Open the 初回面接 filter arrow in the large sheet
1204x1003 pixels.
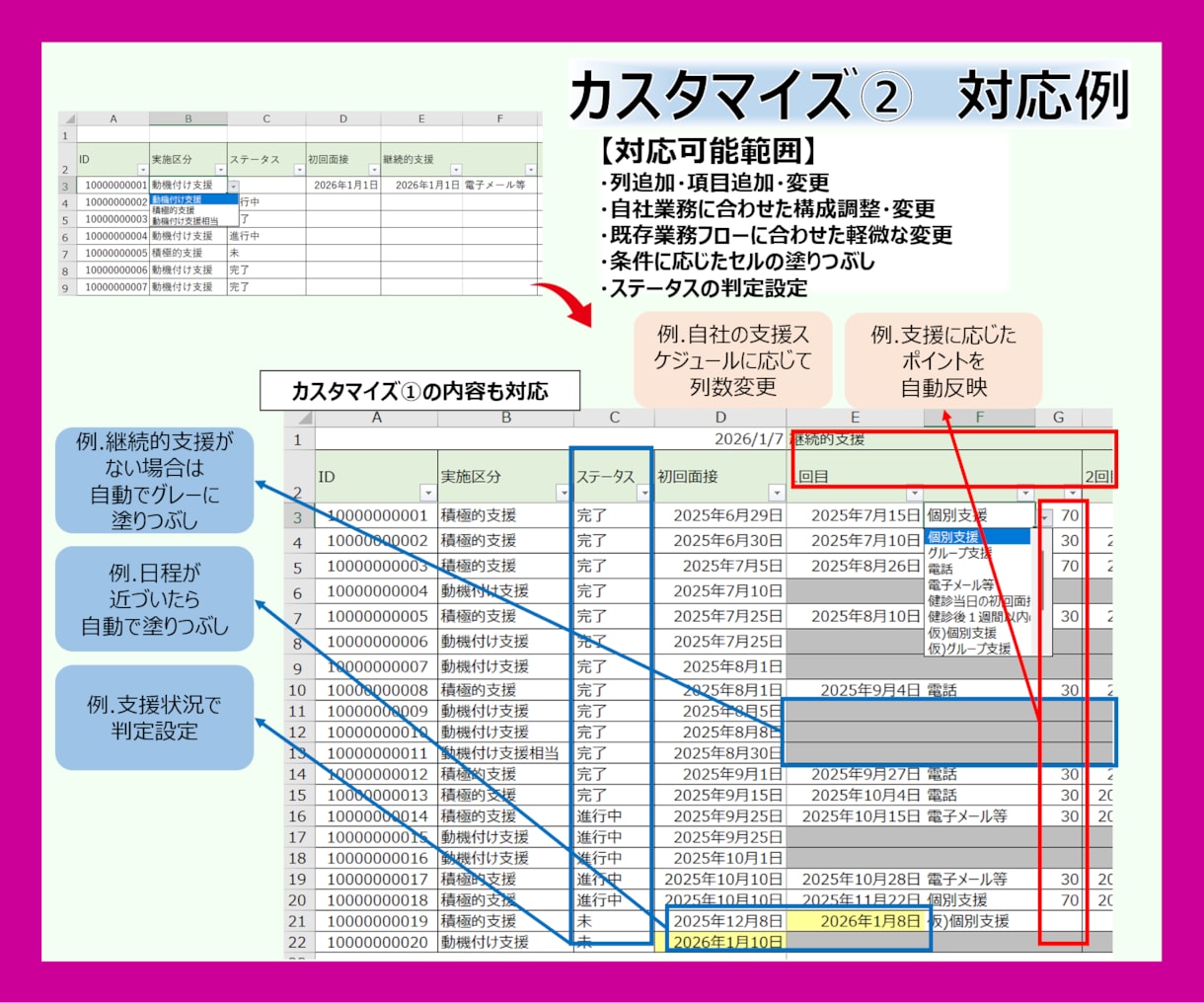[777, 493]
